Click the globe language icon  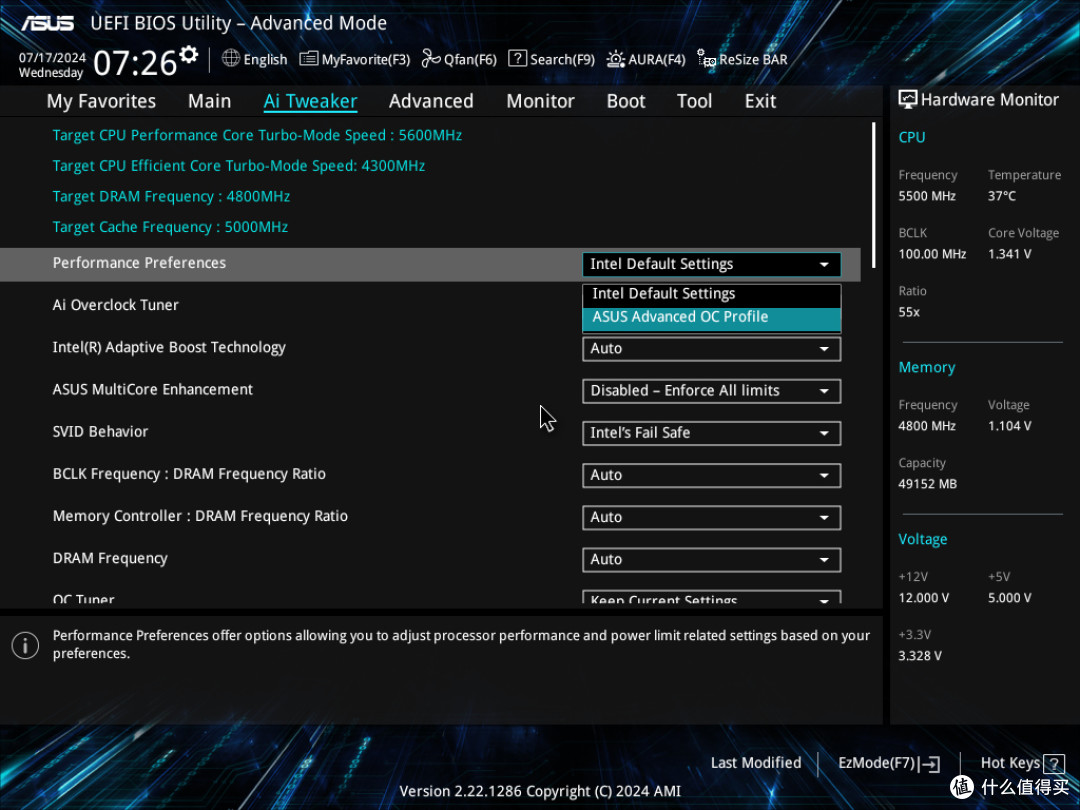231,59
